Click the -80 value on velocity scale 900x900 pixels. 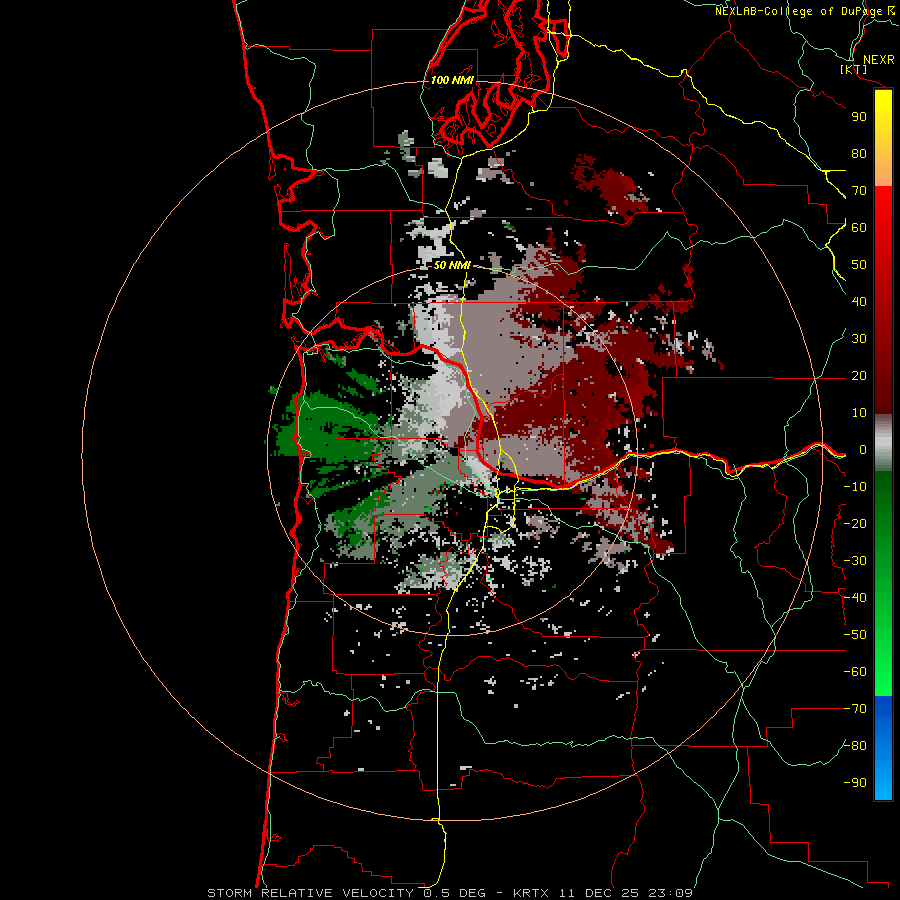point(855,746)
